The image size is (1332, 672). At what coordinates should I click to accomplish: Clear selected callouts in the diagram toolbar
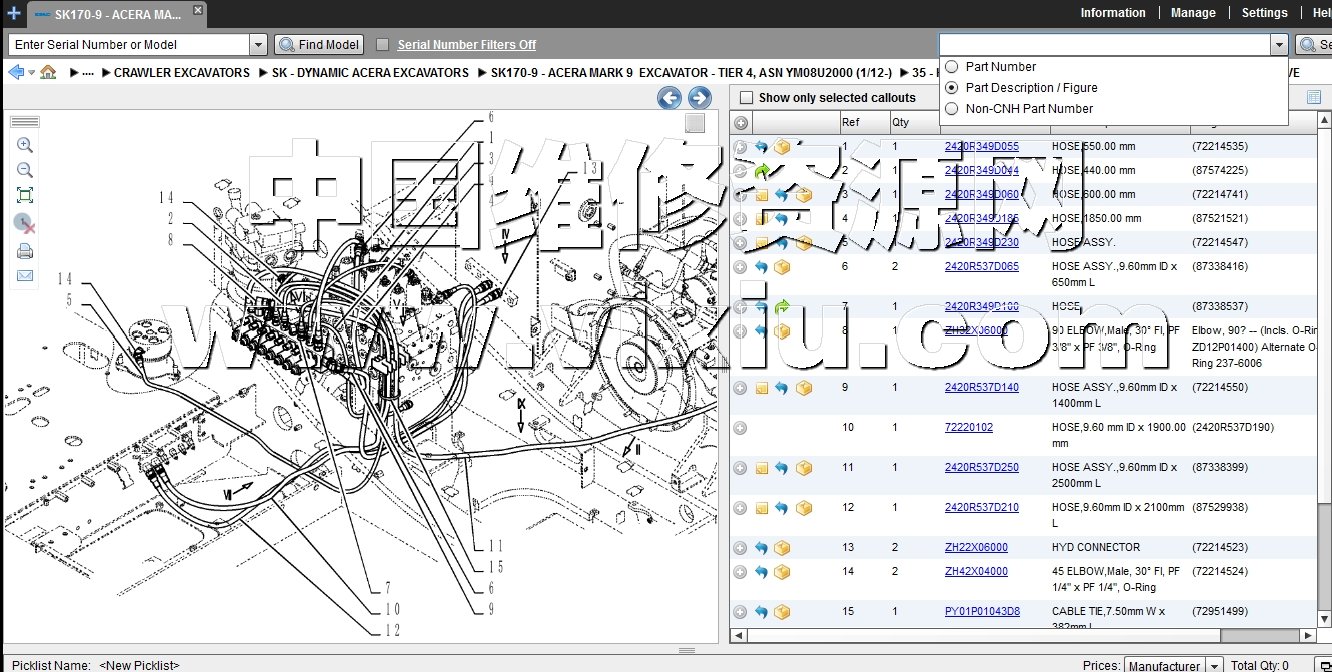[25, 223]
